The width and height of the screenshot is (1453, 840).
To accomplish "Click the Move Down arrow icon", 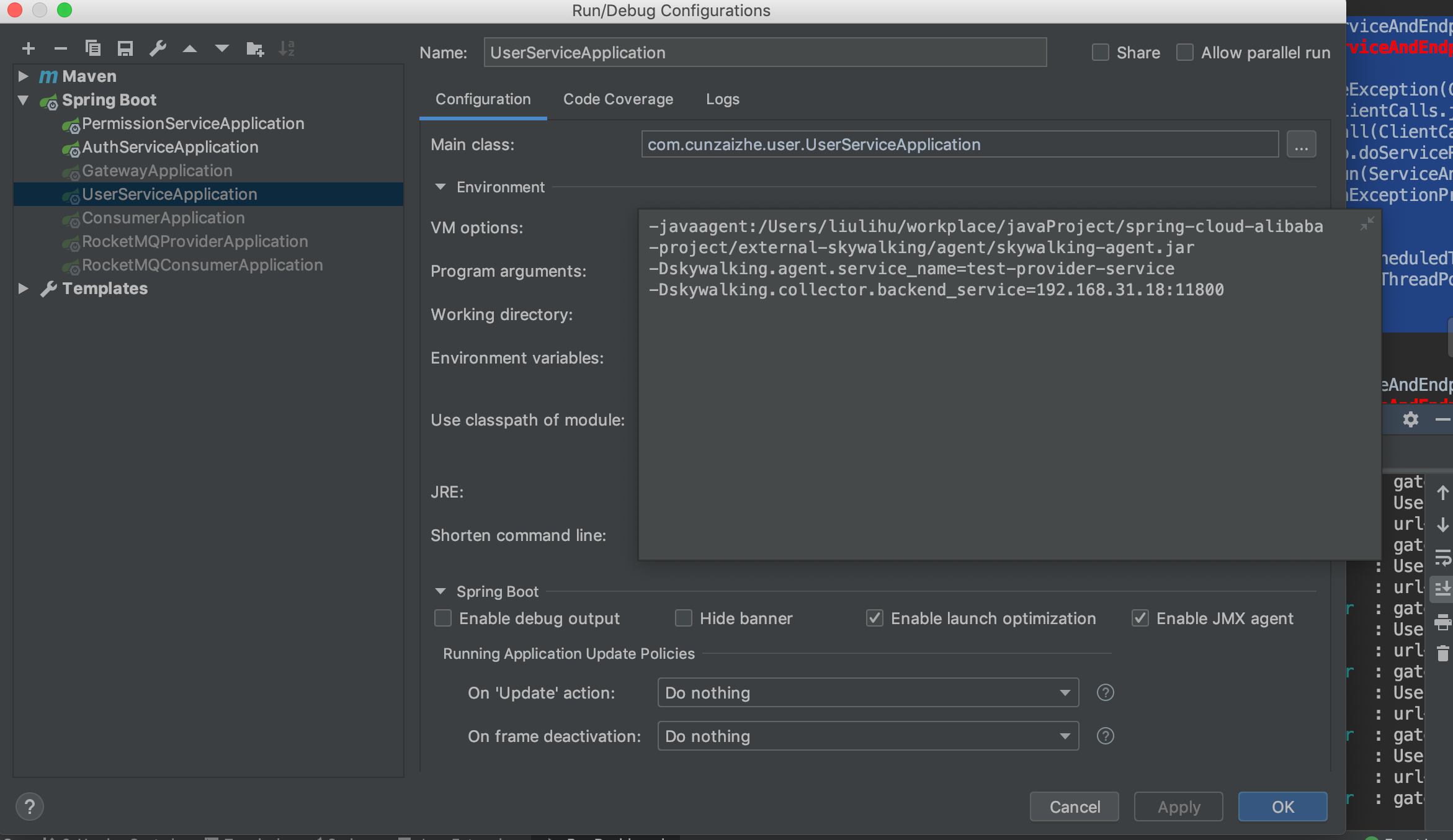I will point(221,48).
